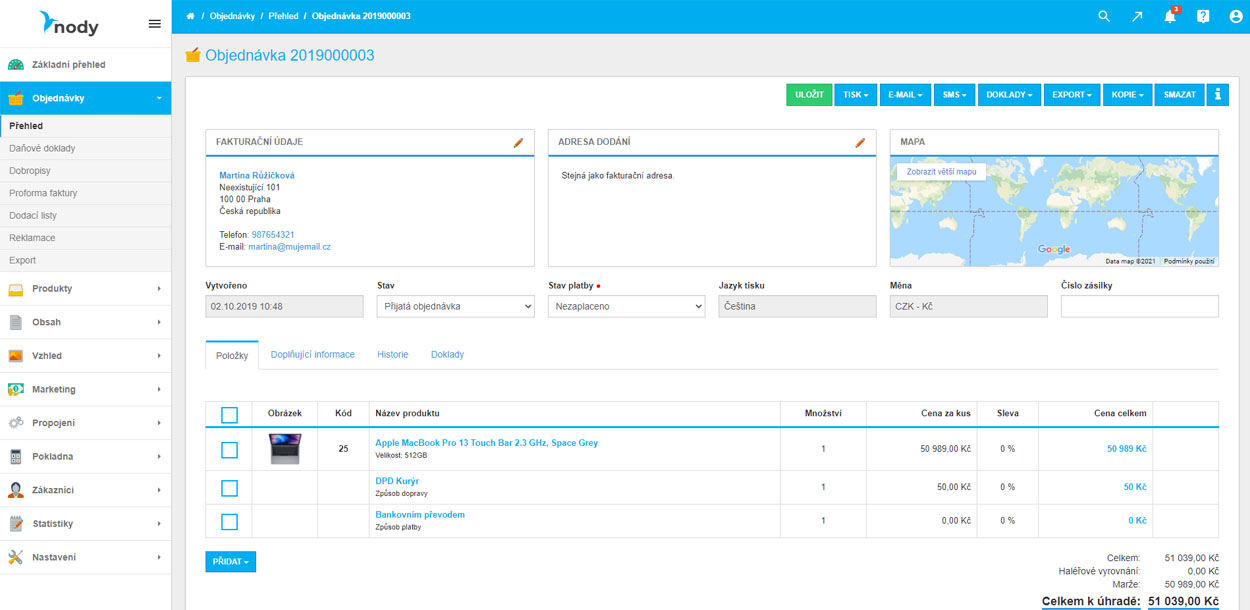Click the home icon in breadcrumb
Viewport: 1250px width, 610px height.
coord(190,16)
